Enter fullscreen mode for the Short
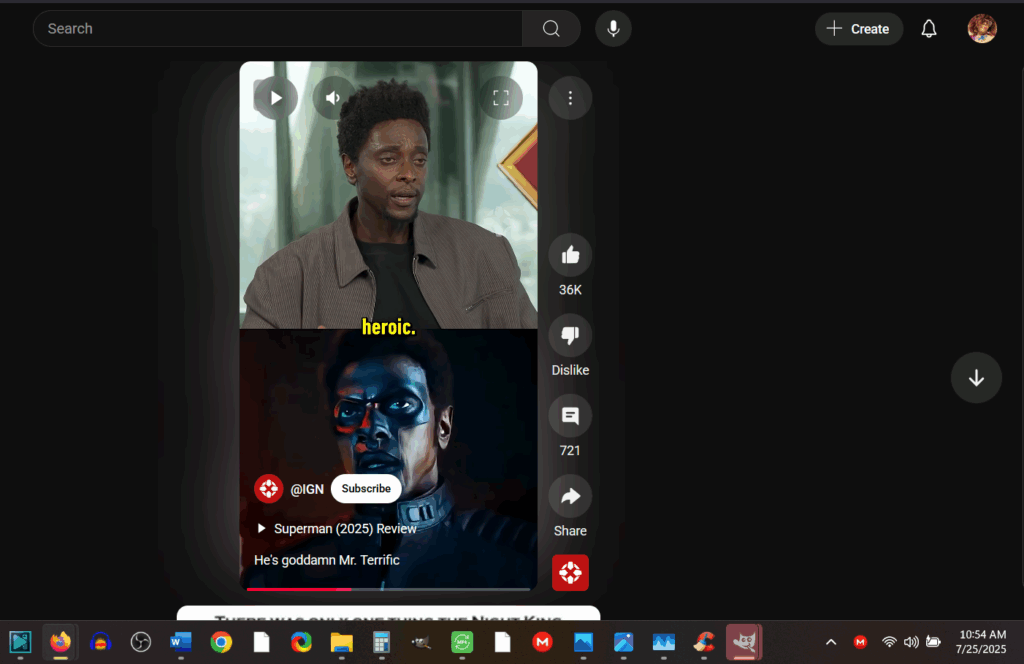The height and width of the screenshot is (664, 1024). [501, 98]
